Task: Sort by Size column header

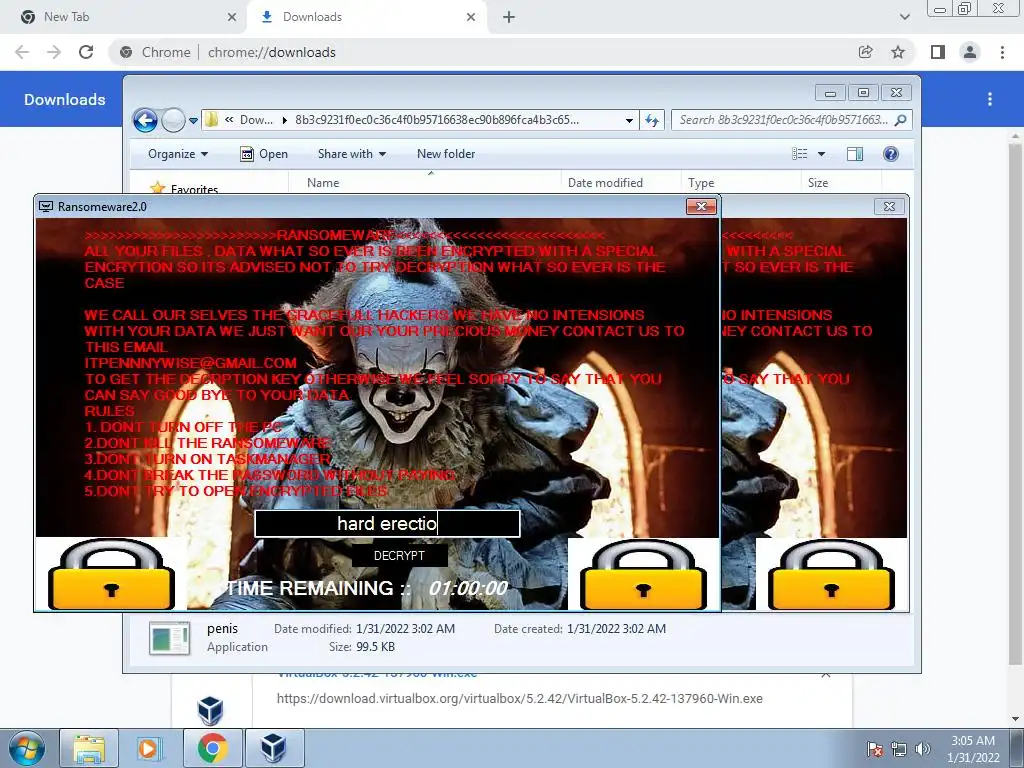Action: click(x=841, y=183)
